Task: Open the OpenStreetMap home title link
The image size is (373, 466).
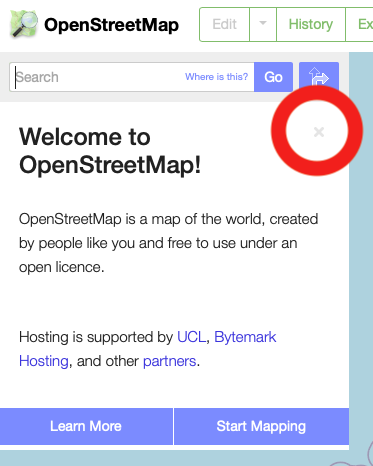Action: 111,25
